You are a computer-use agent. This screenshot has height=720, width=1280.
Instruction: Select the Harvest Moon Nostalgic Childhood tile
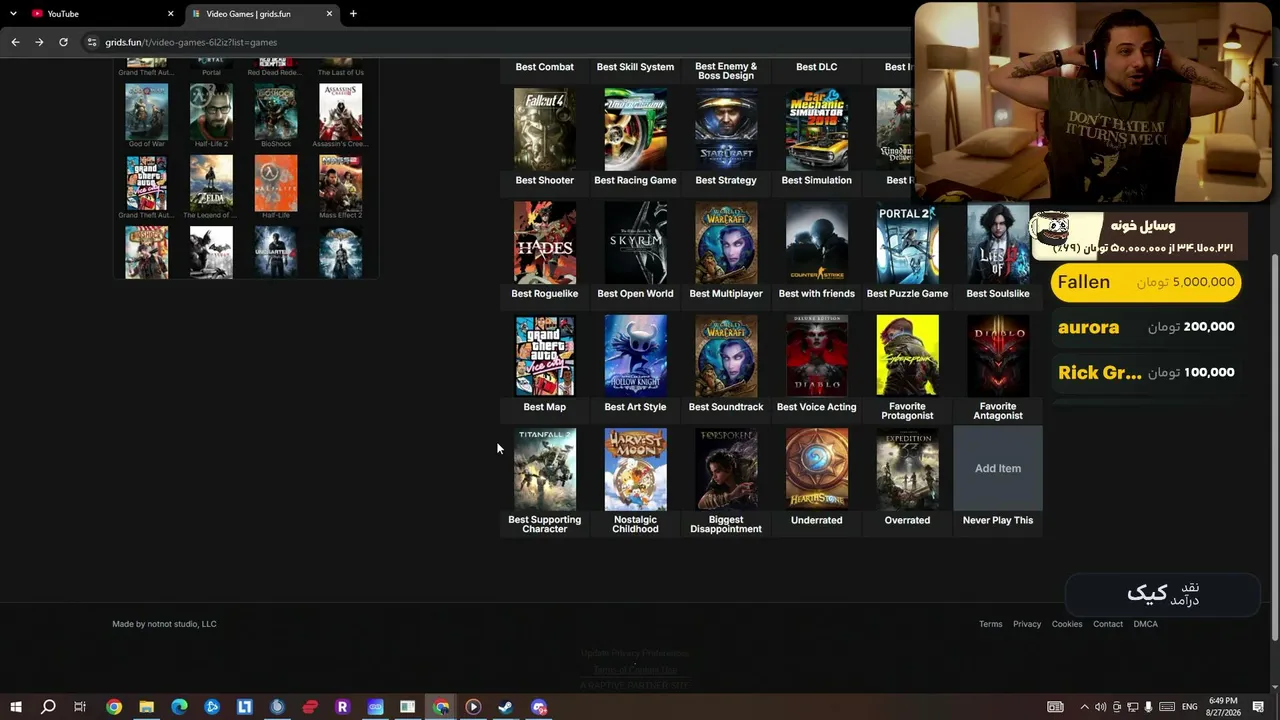635,469
